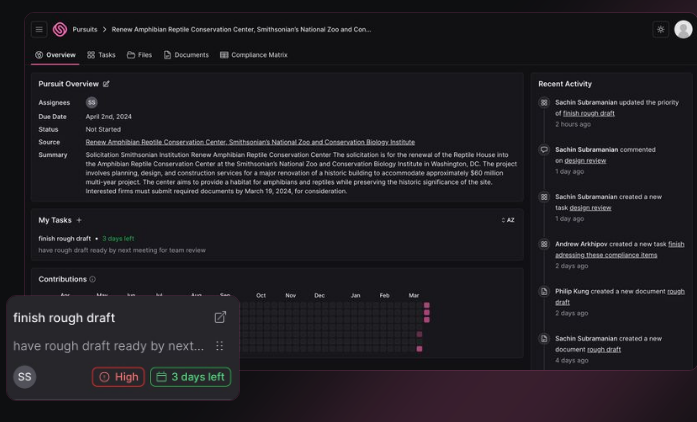Toggle the light/dark theme sun icon

(x=660, y=30)
